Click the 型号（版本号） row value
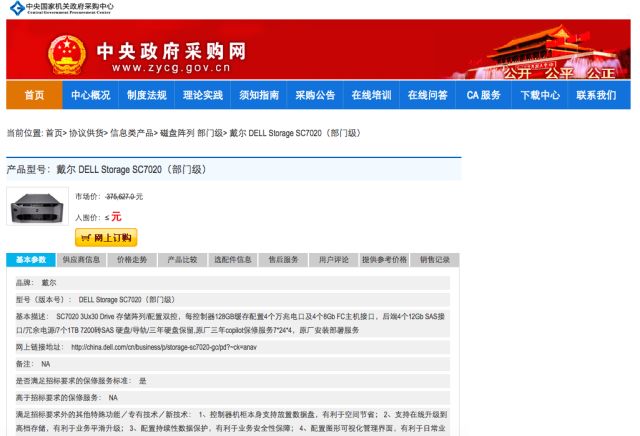This screenshot has width=640, height=436. pos(127,300)
